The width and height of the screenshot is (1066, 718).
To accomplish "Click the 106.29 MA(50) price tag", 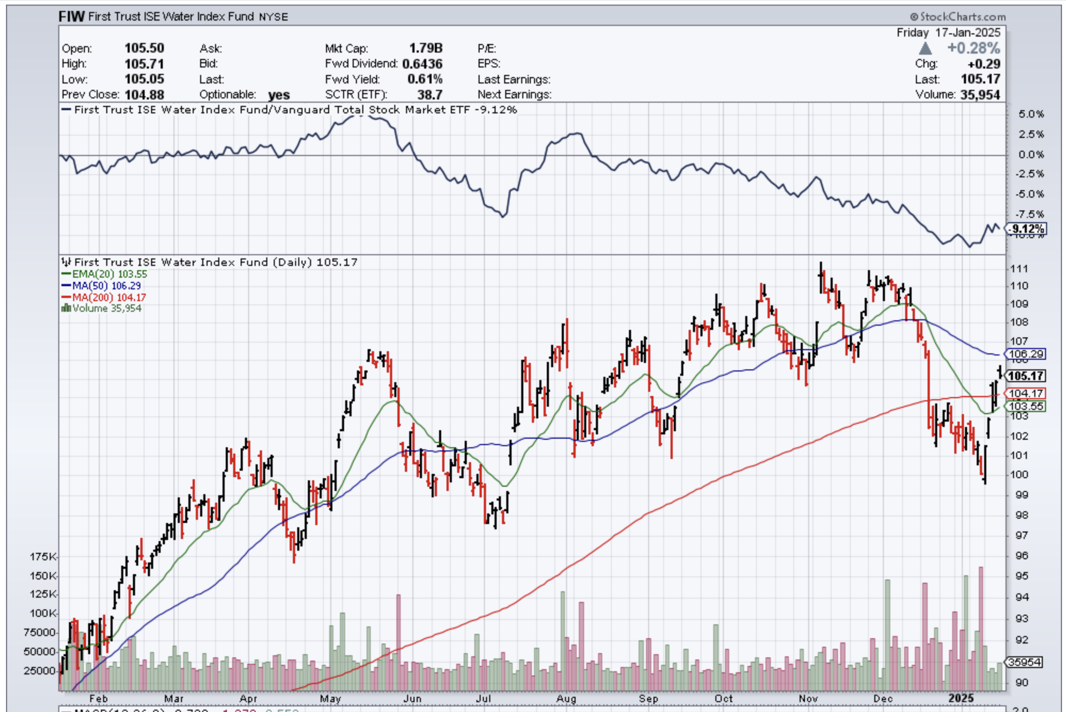I will 1027,354.
